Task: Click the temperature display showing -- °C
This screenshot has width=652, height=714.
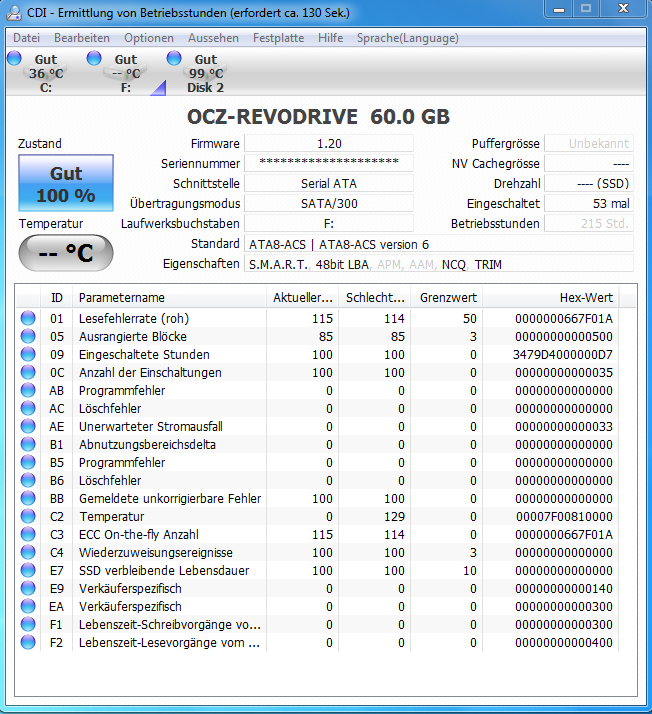Action: coord(66,253)
